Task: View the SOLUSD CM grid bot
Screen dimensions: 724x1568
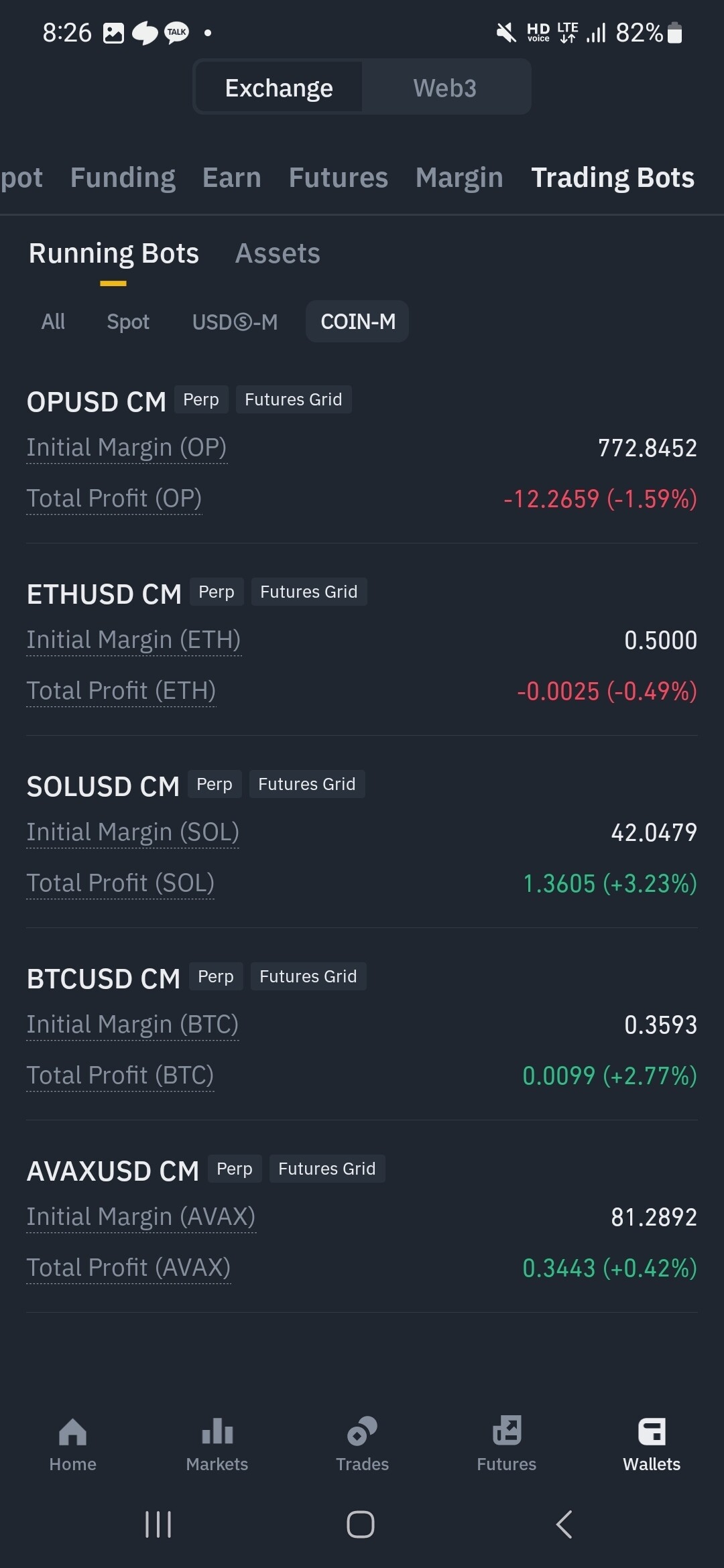Action: pyautogui.click(x=103, y=787)
